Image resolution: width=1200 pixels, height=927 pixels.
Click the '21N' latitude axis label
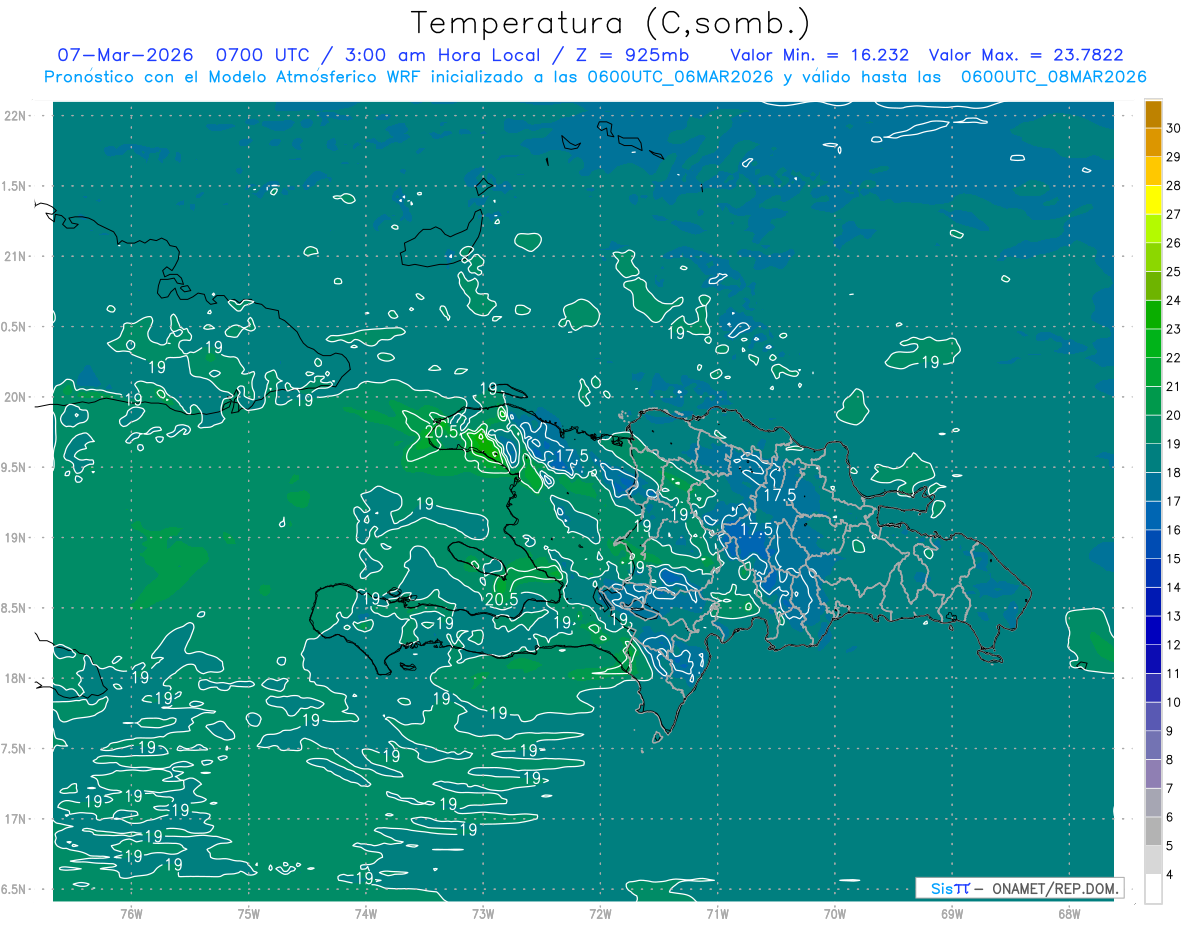tap(17, 256)
